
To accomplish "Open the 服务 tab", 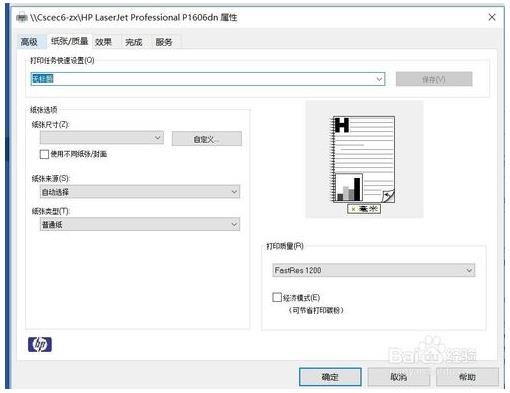I will [x=164, y=42].
